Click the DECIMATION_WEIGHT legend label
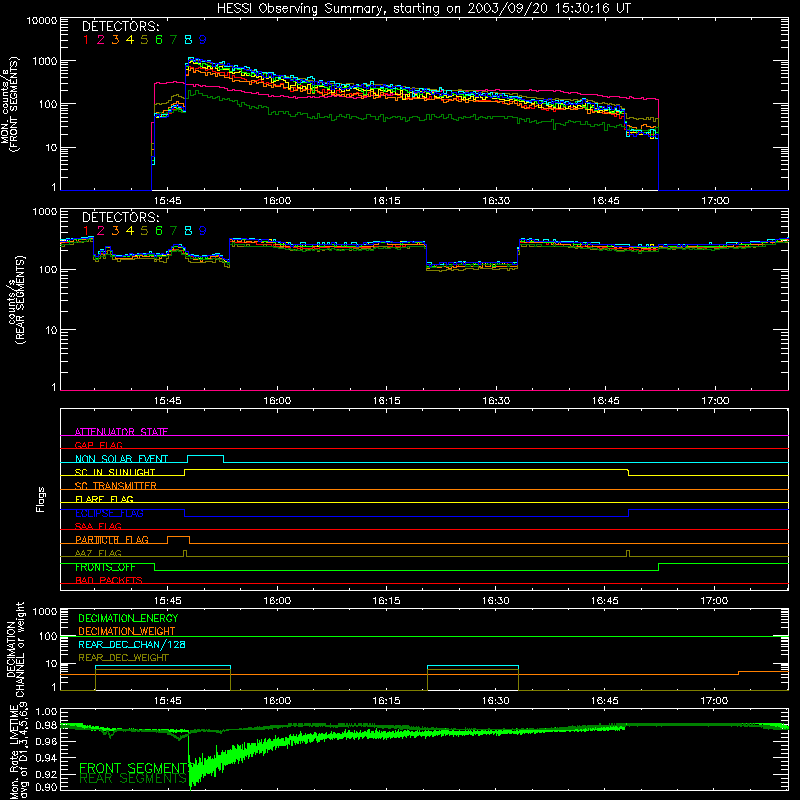Screen dimensions: 800x800 tap(127, 631)
